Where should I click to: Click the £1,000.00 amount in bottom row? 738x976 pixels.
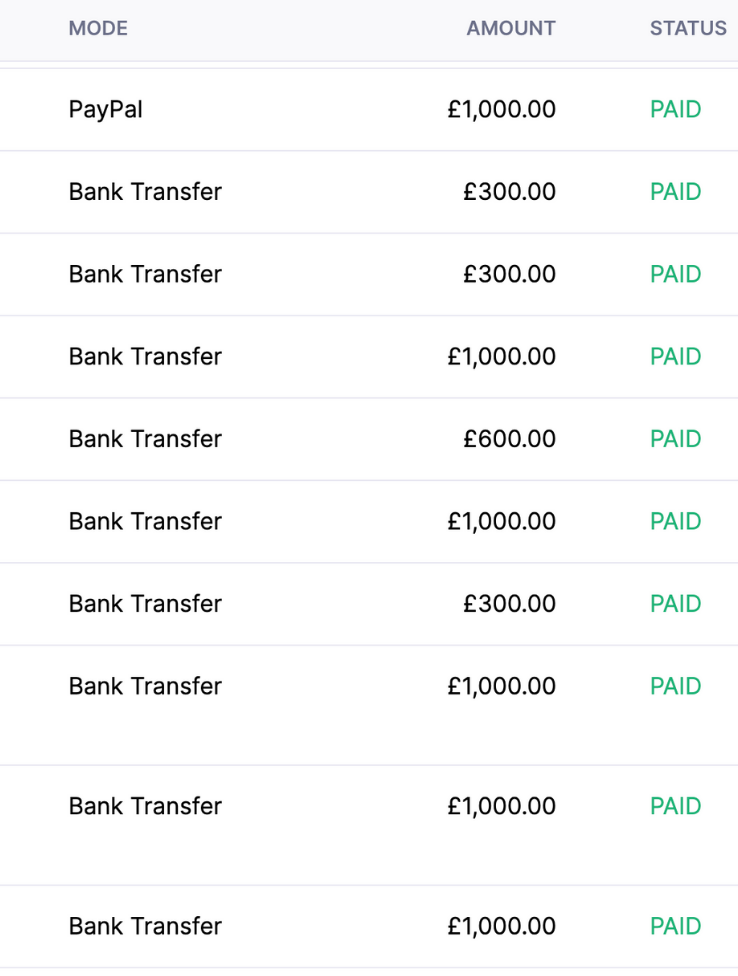(x=501, y=927)
